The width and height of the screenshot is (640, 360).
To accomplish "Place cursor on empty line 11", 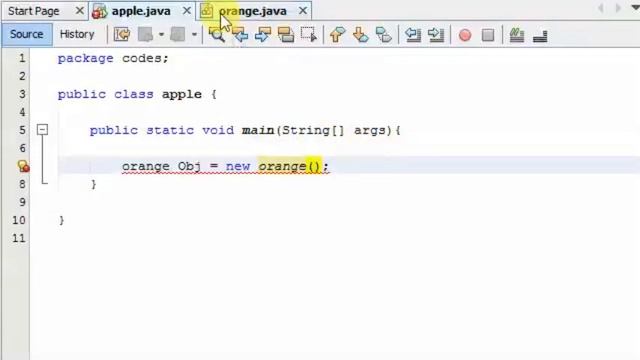I will click(335, 238).
